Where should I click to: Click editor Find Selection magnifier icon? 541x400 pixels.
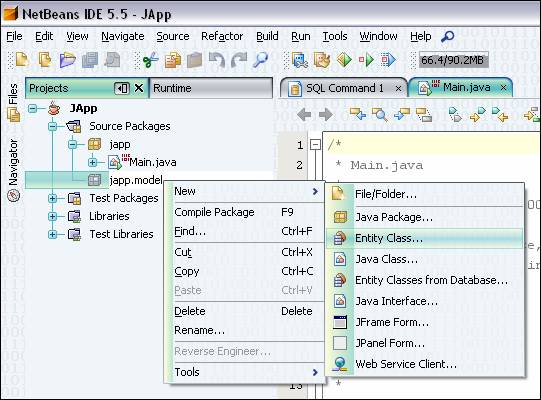pos(381,114)
